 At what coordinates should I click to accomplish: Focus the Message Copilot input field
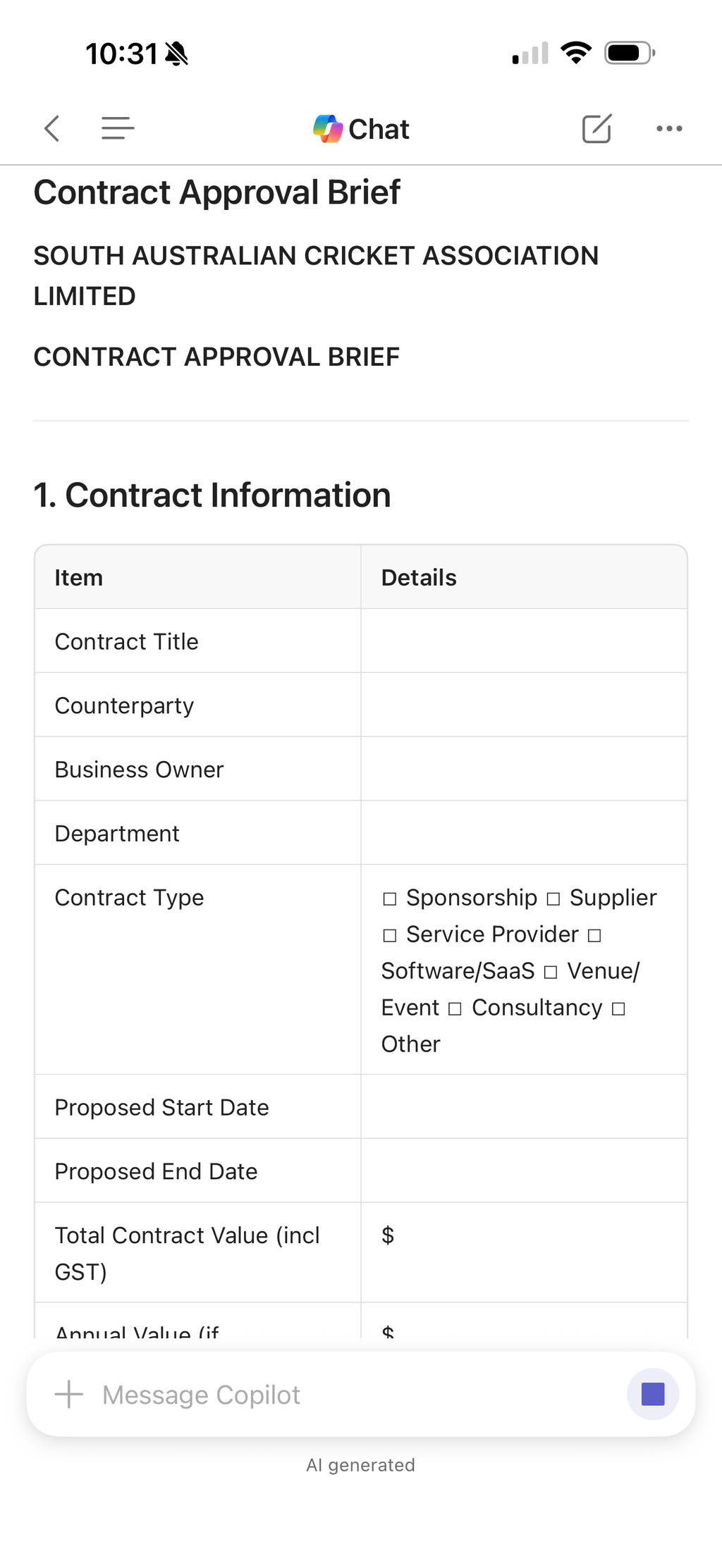coord(353,1395)
